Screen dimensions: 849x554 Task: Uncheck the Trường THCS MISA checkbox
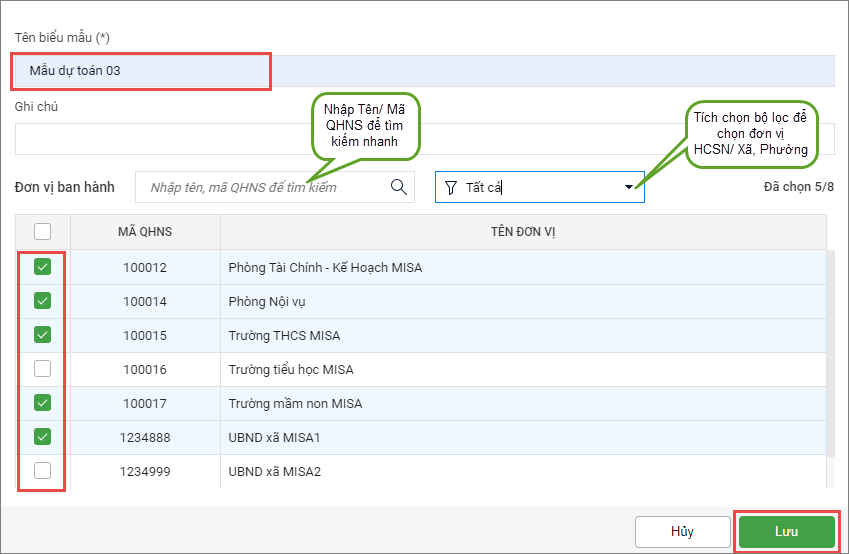(43, 334)
